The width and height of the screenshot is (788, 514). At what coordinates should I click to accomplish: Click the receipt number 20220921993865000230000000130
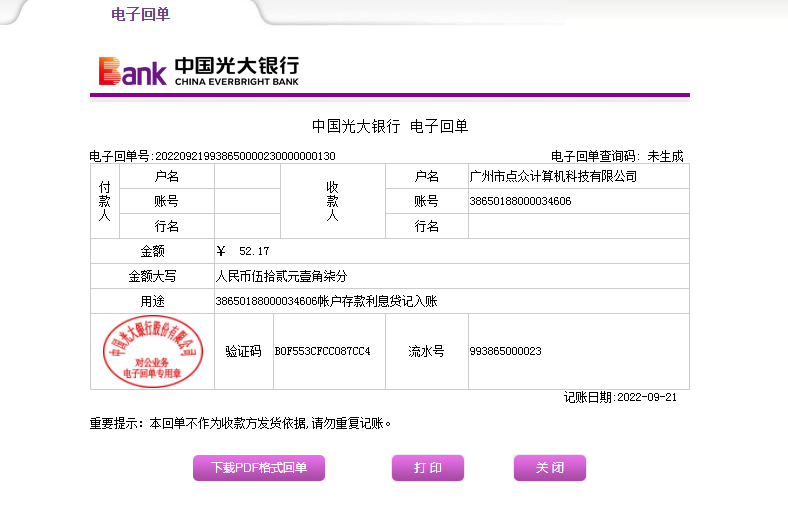[245, 156]
